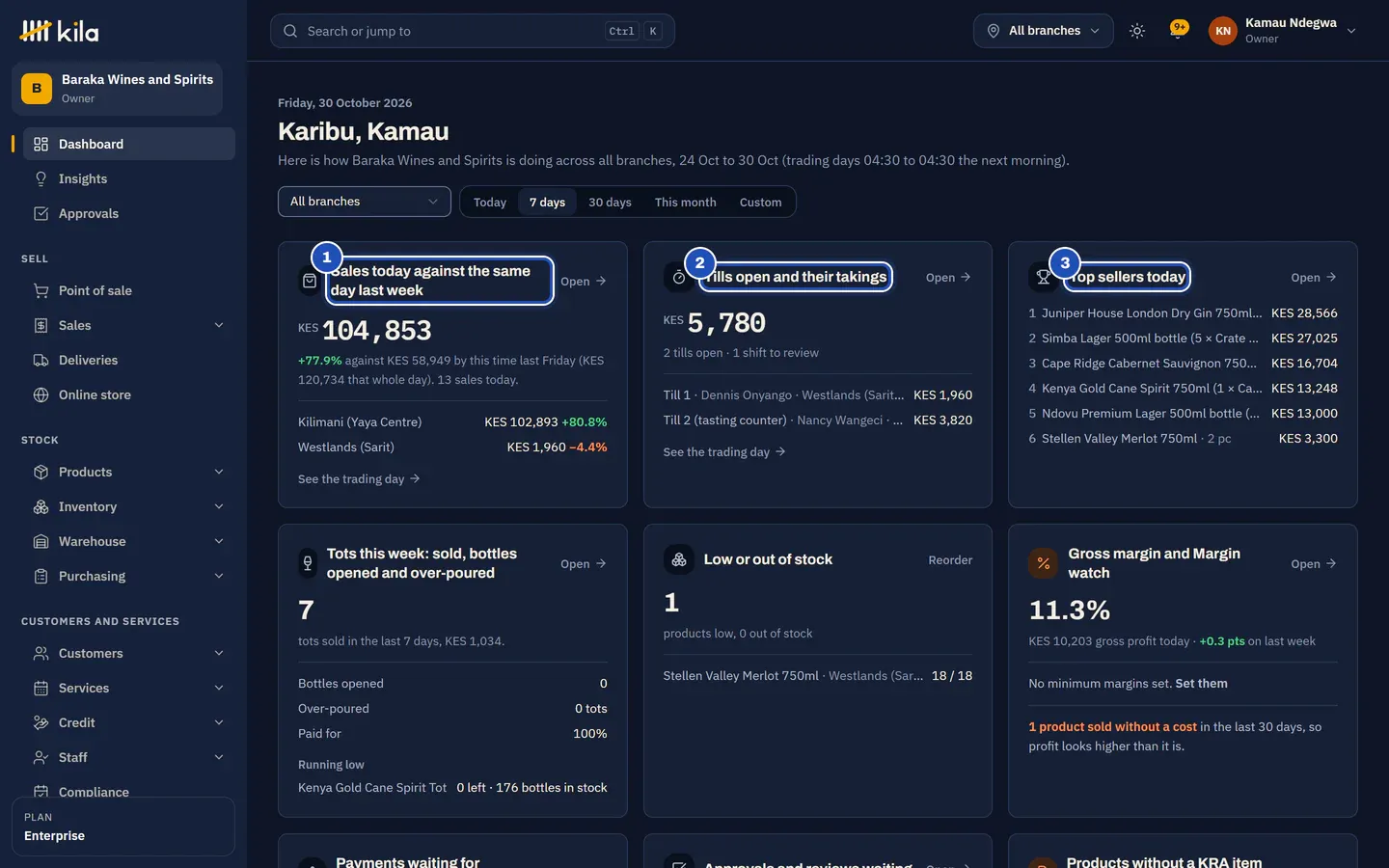Click the Enterprise plan card
The height and width of the screenshot is (868, 1389).
pos(123,827)
